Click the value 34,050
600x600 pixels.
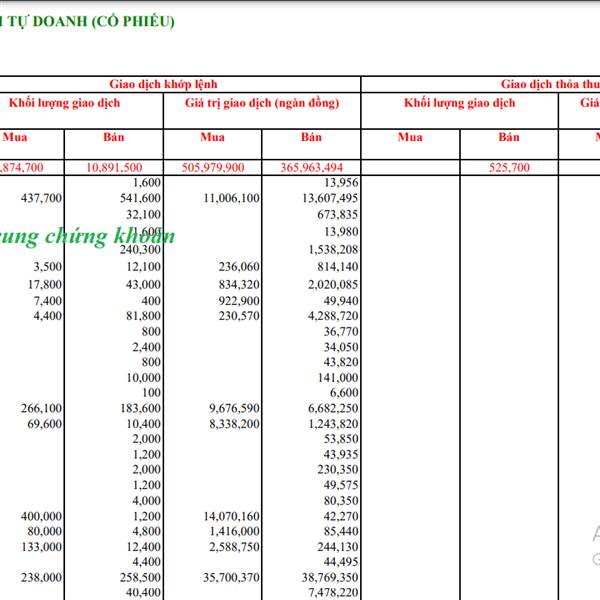[341, 347]
